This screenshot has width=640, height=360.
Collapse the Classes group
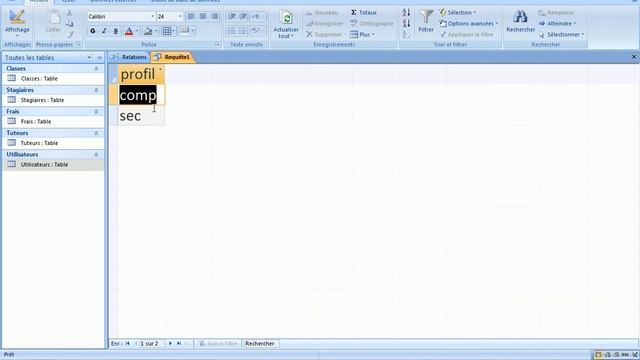pos(96,69)
